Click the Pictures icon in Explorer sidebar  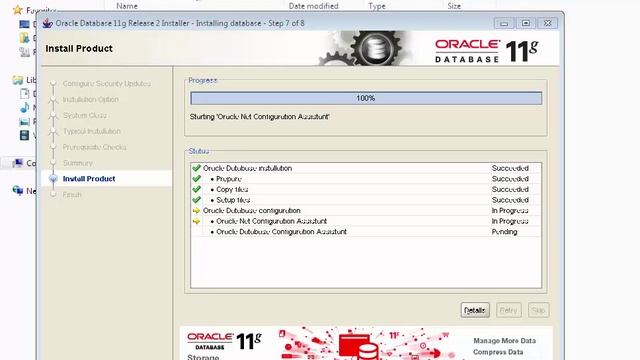pyautogui.click(x=24, y=122)
